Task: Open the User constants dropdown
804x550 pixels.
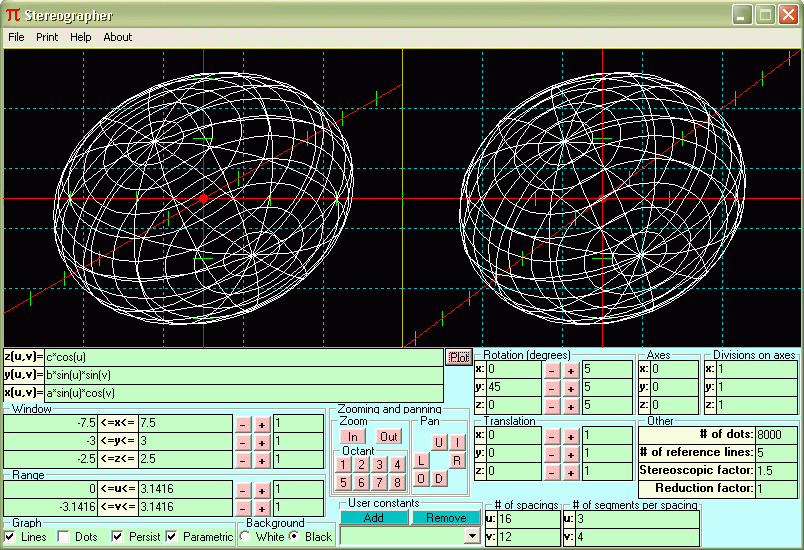Action: [x=472, y=537]
